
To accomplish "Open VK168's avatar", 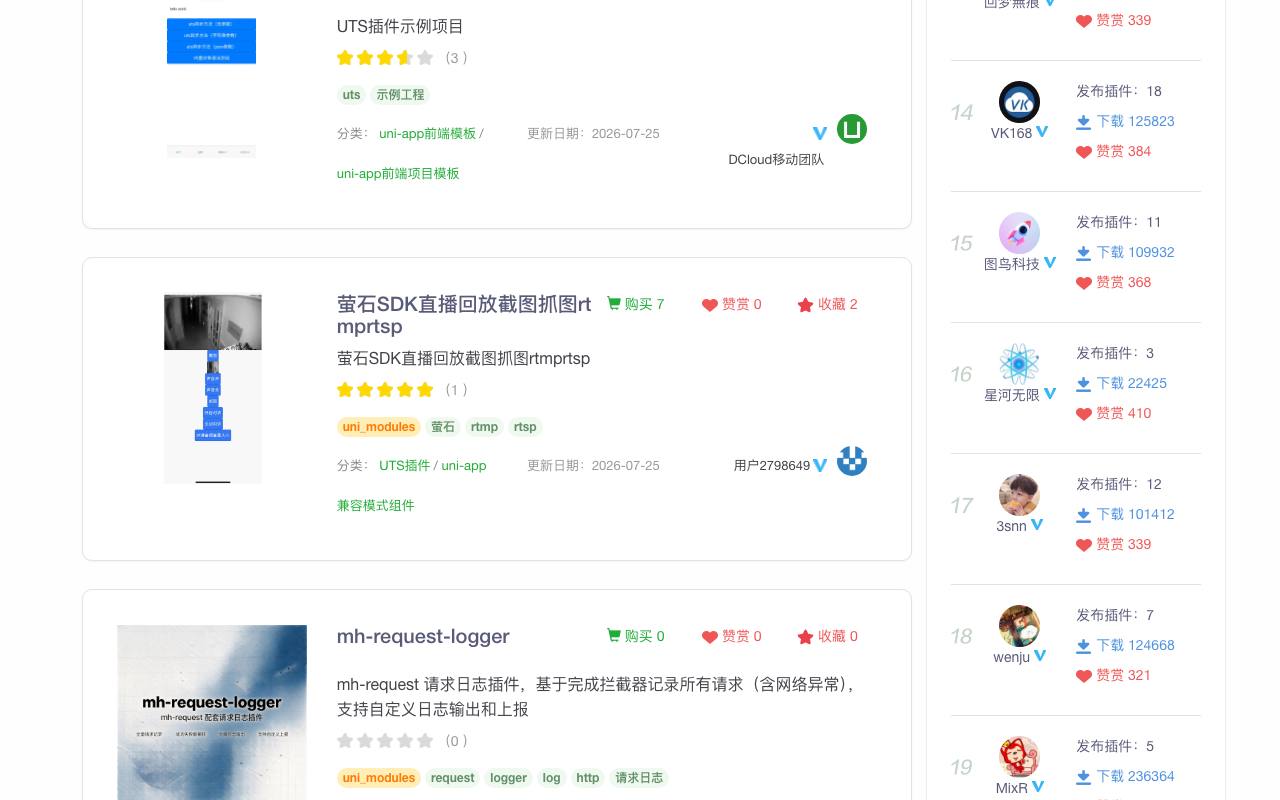I will click(1019, 102).
